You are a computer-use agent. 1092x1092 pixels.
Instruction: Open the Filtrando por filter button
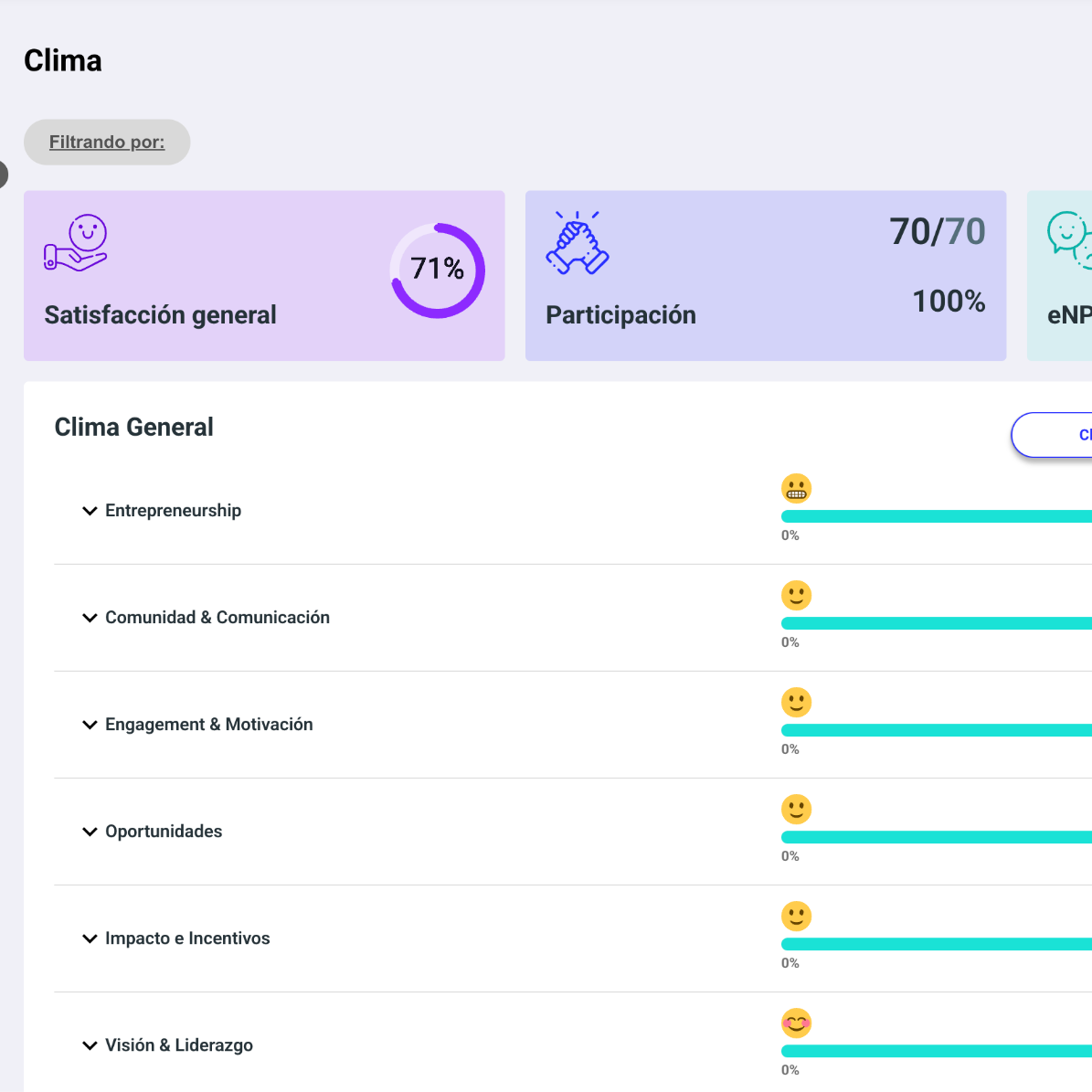click(x=107, y=143)
